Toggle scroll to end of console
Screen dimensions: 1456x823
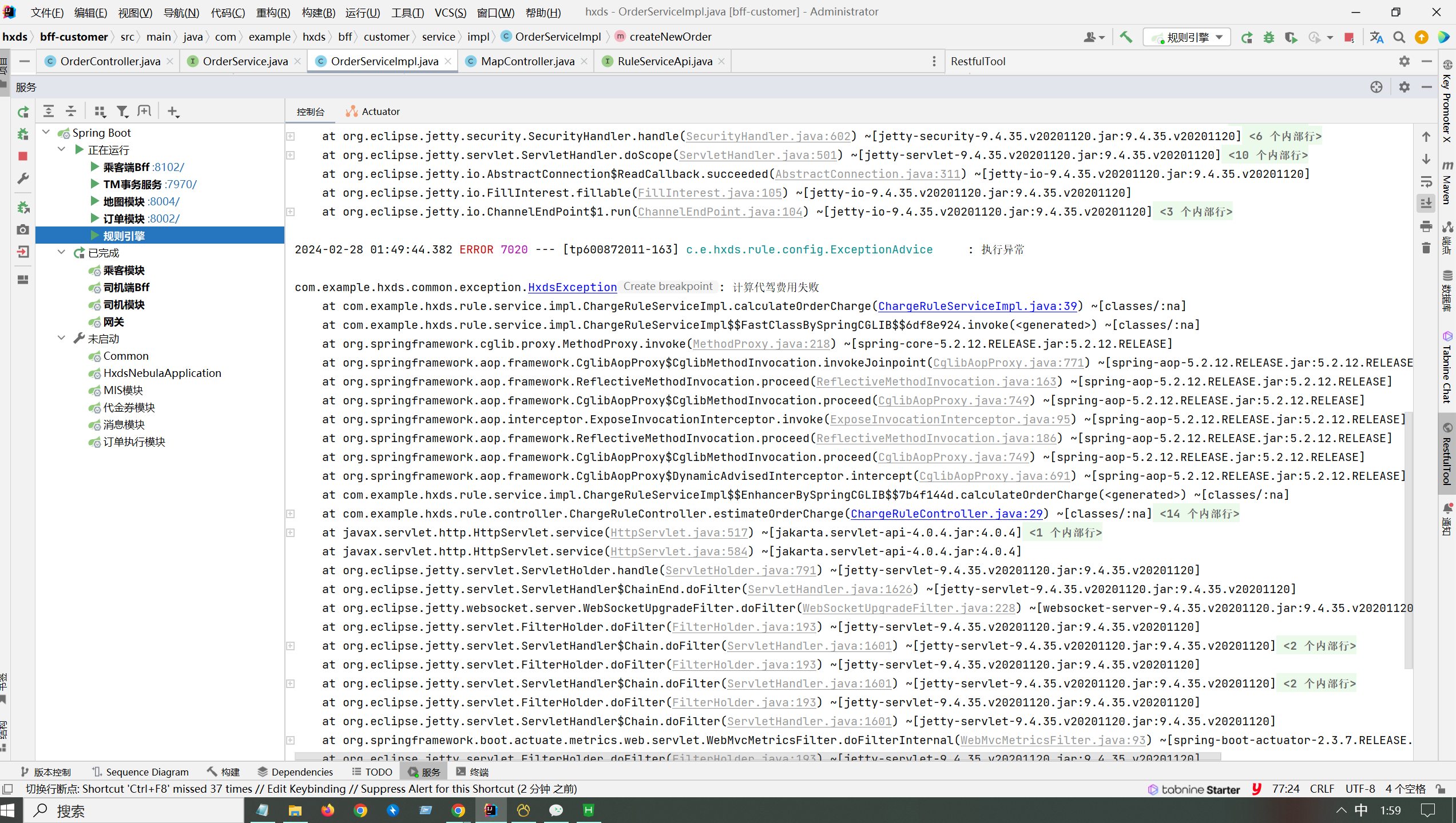coord(1426,204)
